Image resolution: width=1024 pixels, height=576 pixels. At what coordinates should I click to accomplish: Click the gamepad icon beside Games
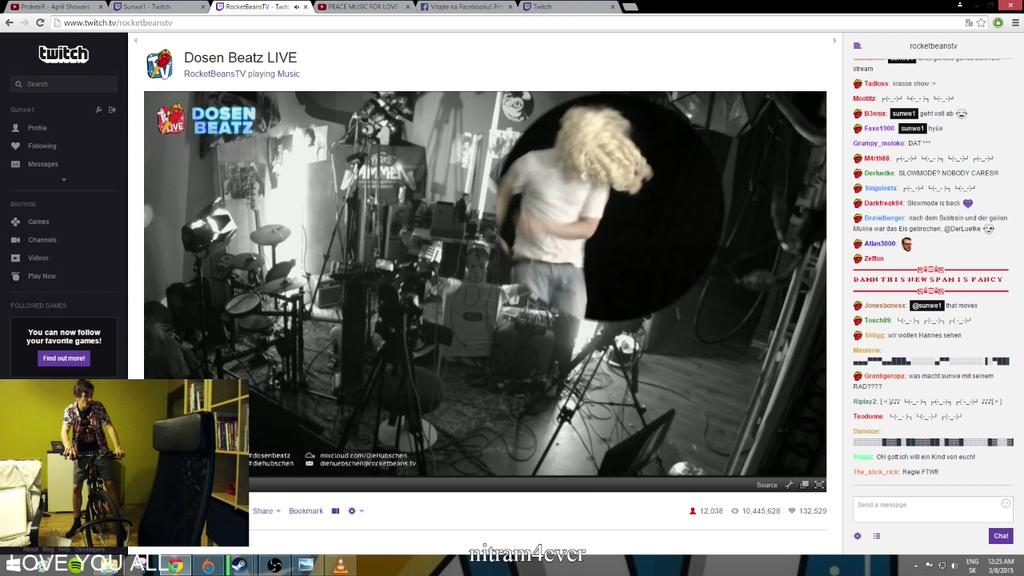point(16,222)
